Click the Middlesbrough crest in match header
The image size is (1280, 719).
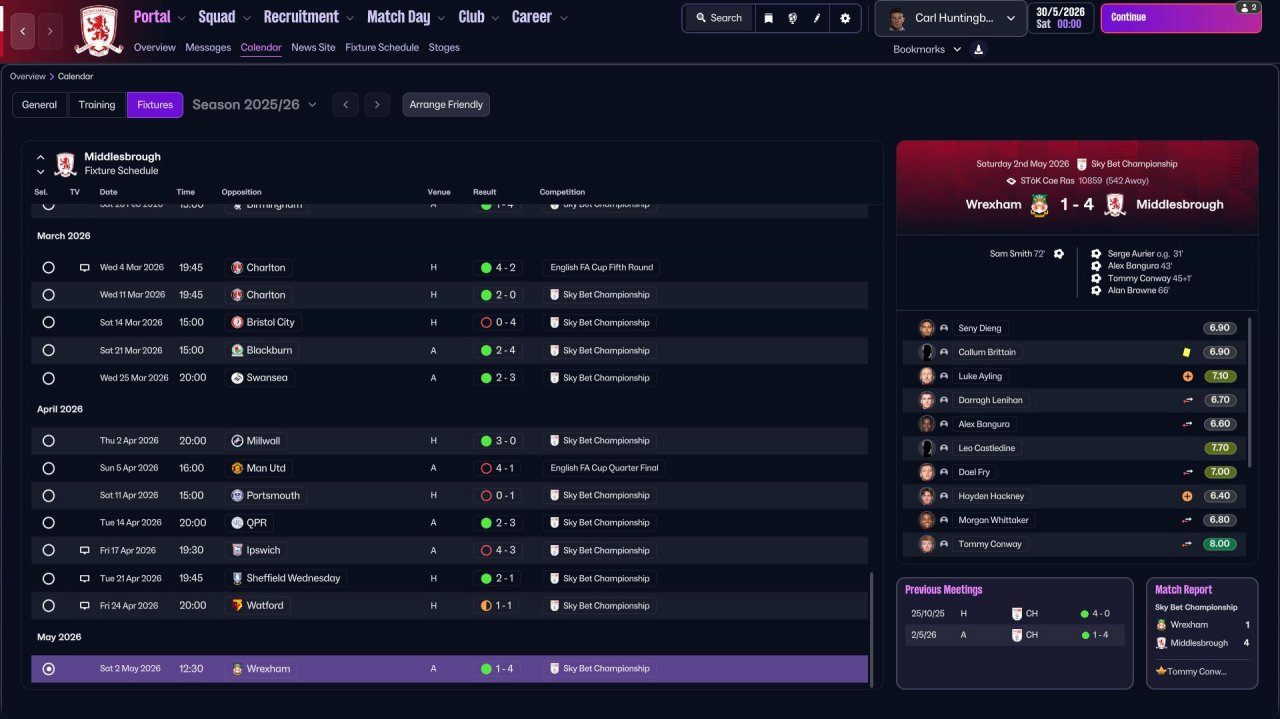click(x=1115, y=204)
